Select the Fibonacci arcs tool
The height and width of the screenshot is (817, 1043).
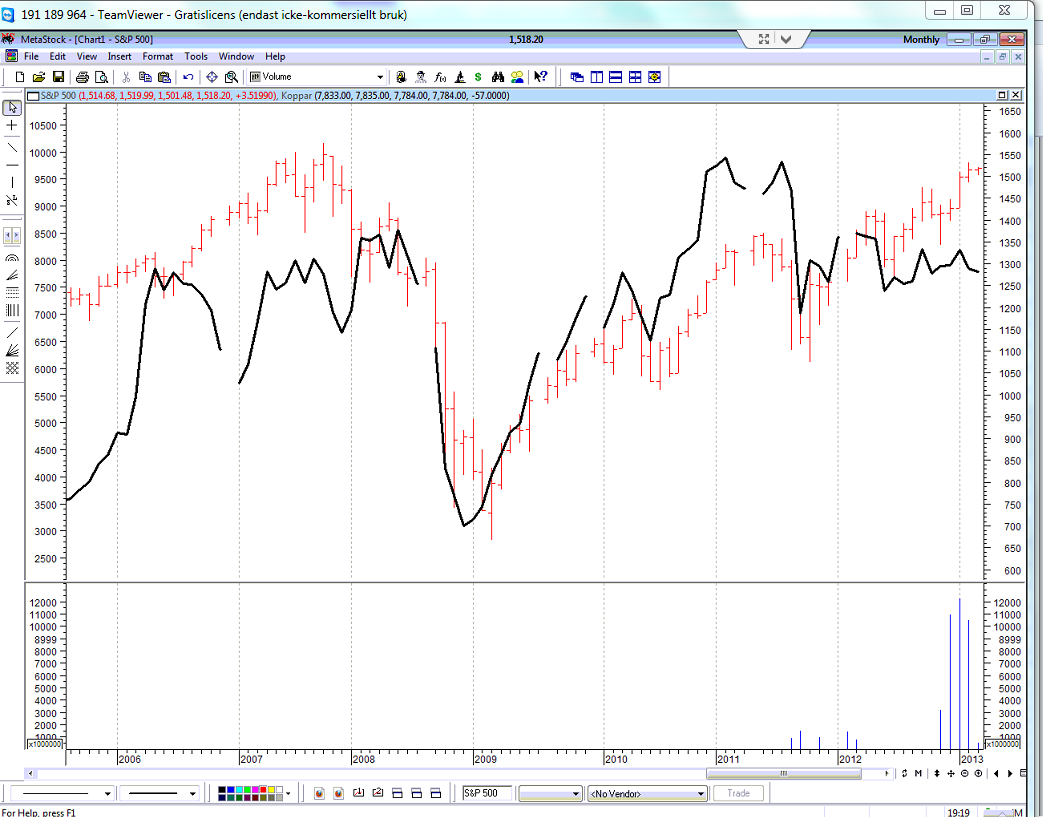click(12, 257)
